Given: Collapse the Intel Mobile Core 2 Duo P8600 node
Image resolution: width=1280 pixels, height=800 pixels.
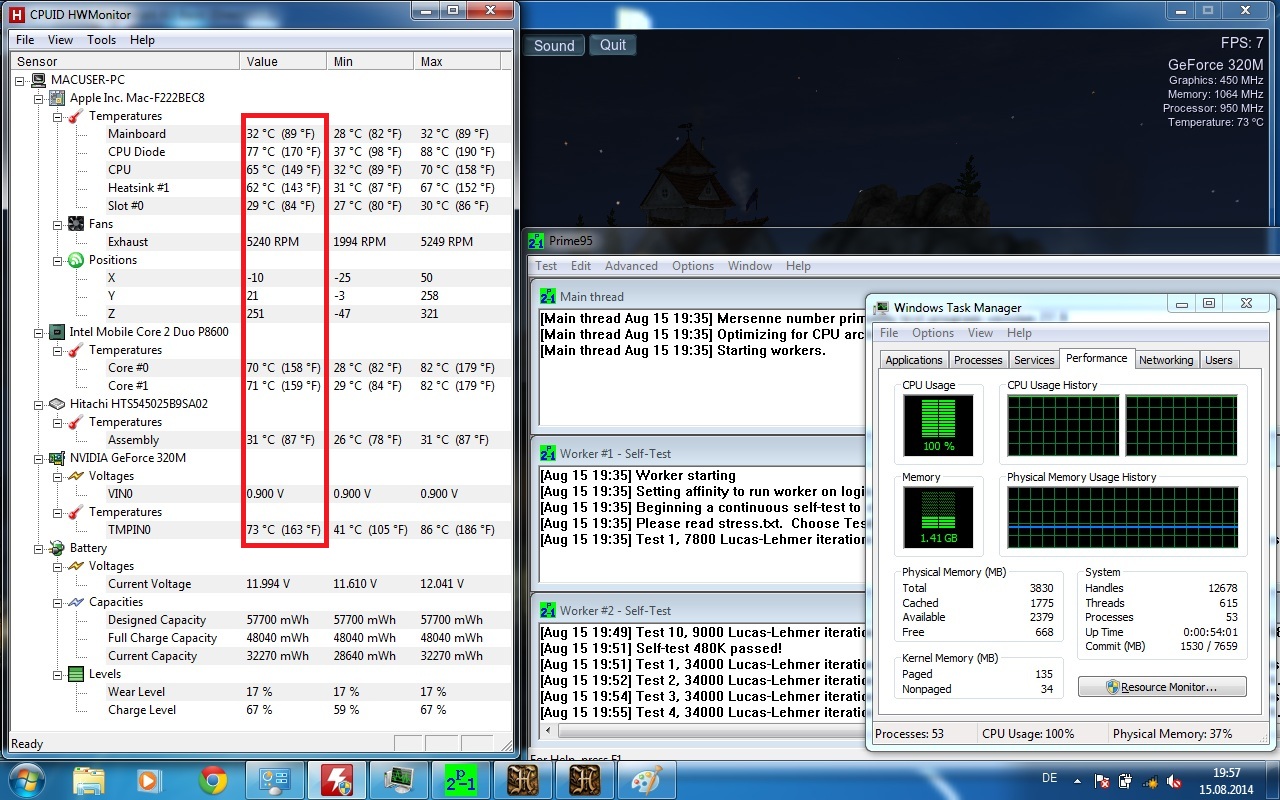Looking at the screenshot, I should [x=40, y=332].
